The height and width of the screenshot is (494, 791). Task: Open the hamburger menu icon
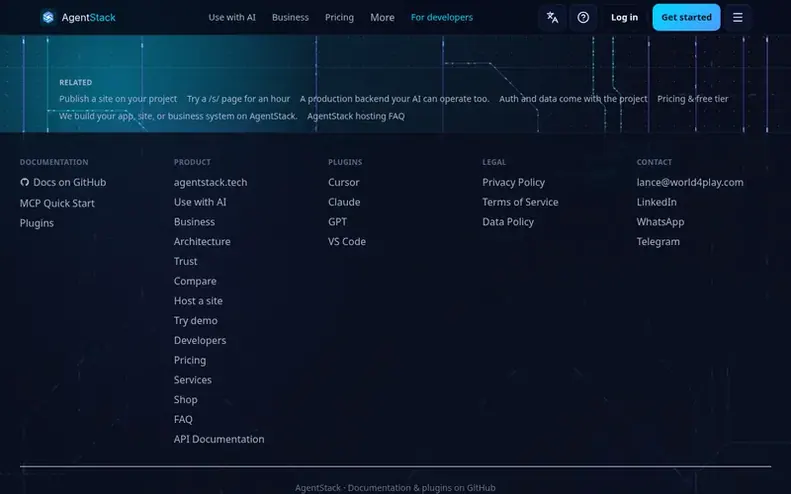coord(738,17)
